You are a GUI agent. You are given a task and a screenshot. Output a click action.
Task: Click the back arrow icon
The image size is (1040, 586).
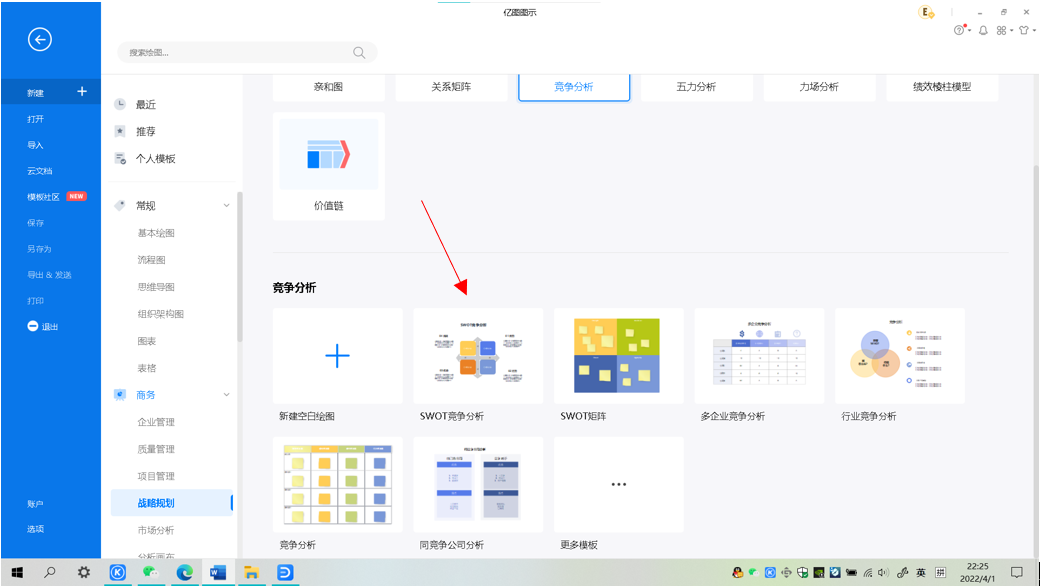pos(40,40)
